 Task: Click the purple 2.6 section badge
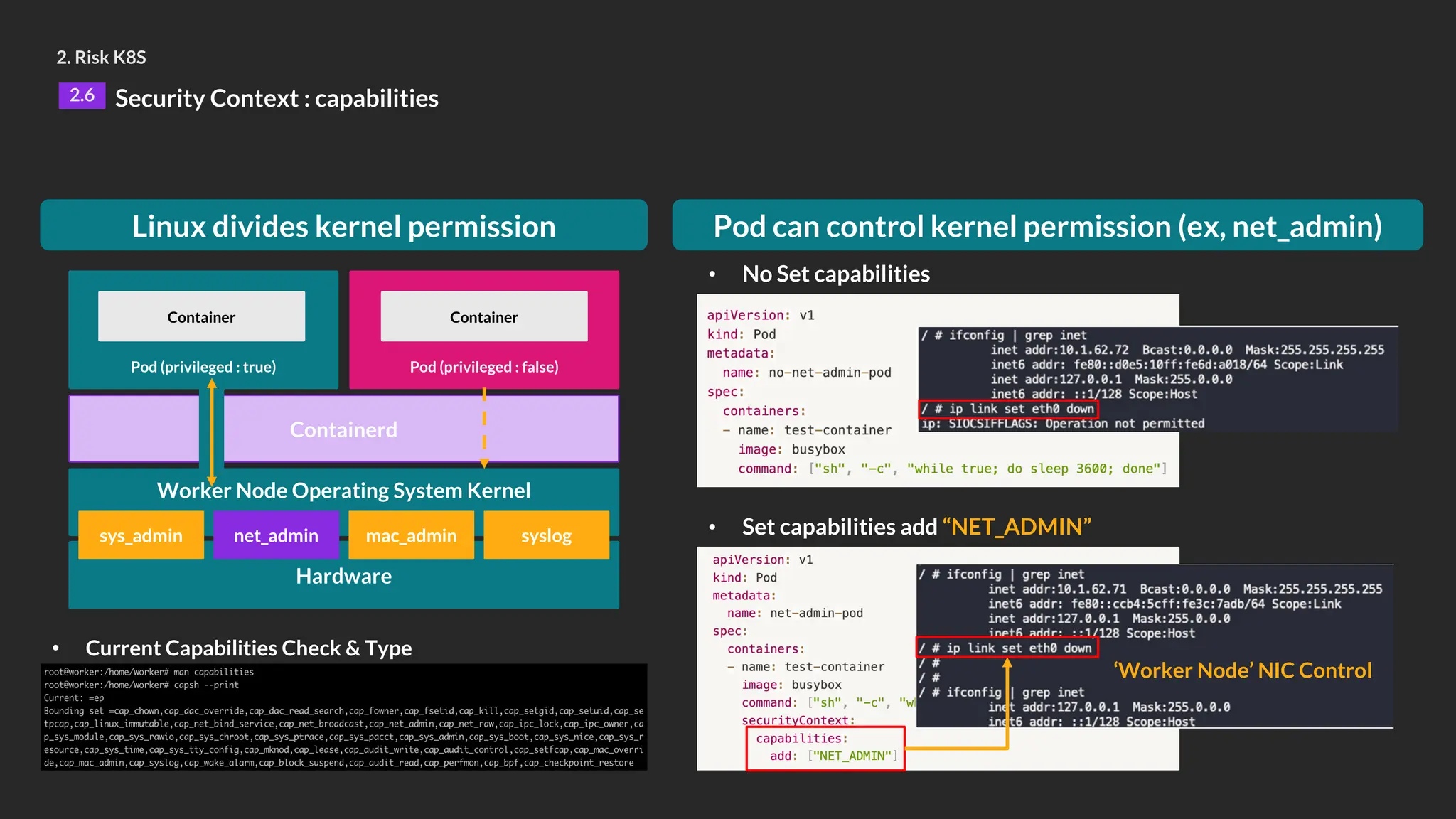click(82, 95)
